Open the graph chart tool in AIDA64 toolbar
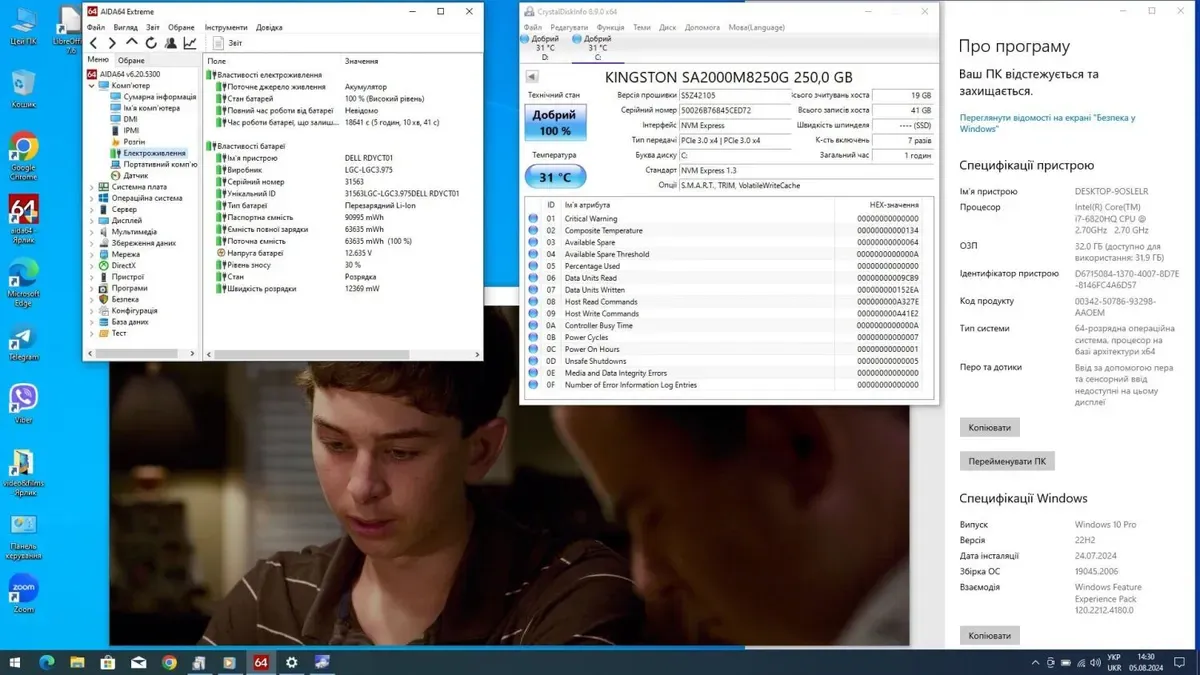This screenshot has height=675, width=1200. click(x=189, y=43)
